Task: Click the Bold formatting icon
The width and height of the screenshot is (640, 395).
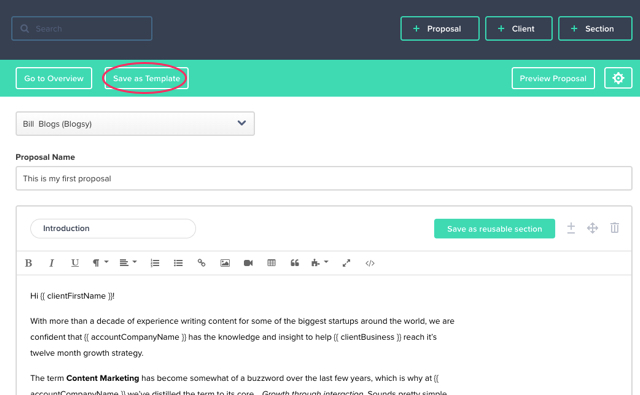Action: [28, 263]
